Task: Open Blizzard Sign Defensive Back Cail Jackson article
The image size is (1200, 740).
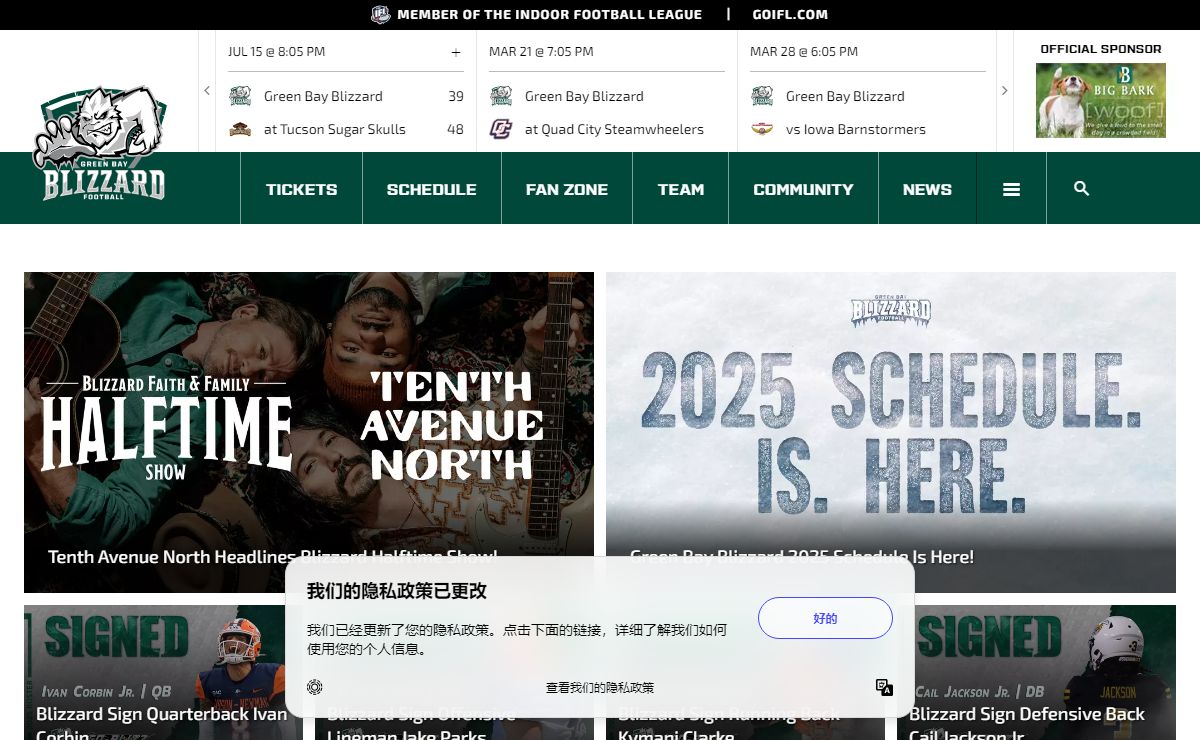Action: click(1036, 672)
